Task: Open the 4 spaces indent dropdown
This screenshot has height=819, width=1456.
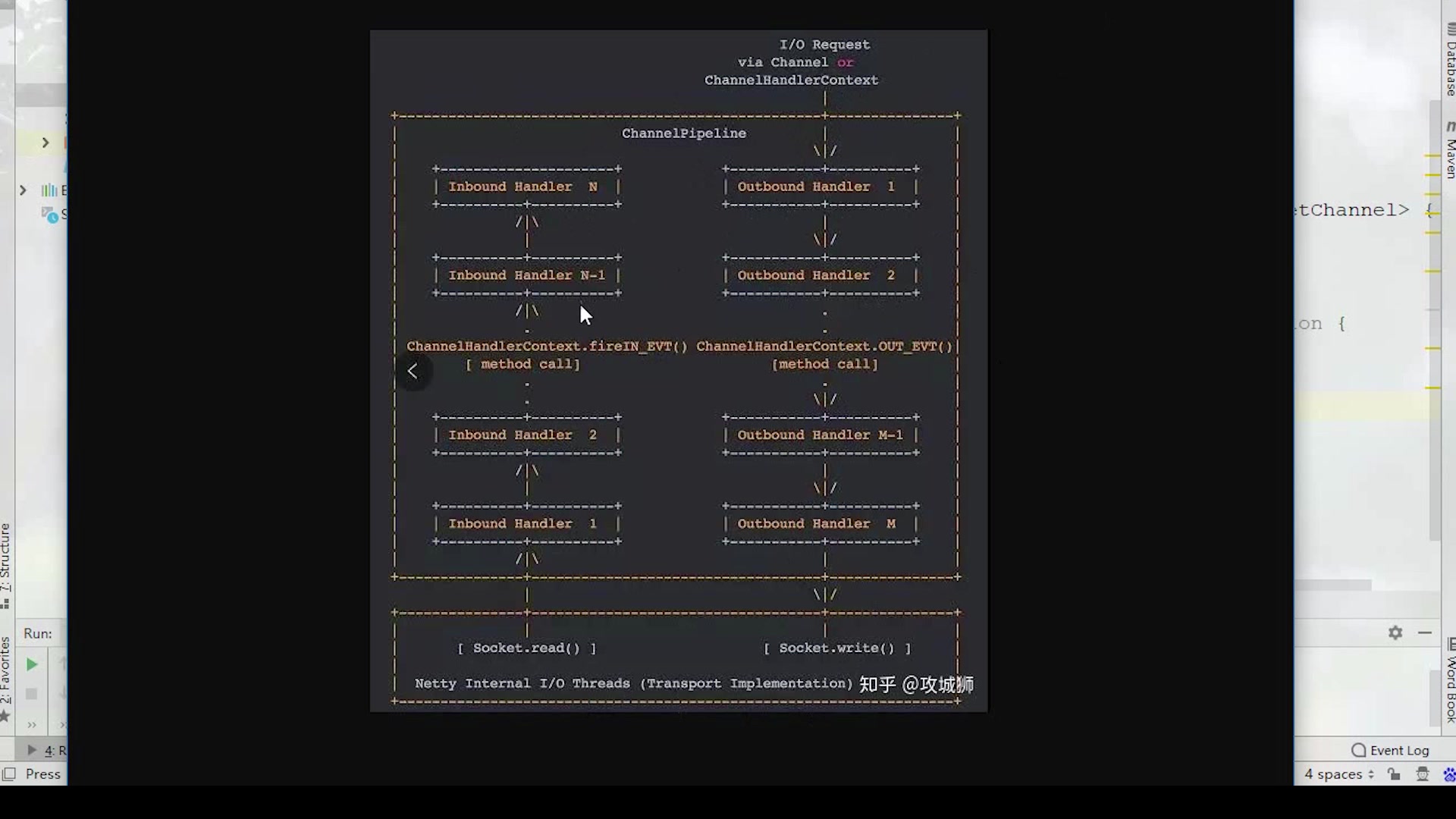Action: 1339,774
